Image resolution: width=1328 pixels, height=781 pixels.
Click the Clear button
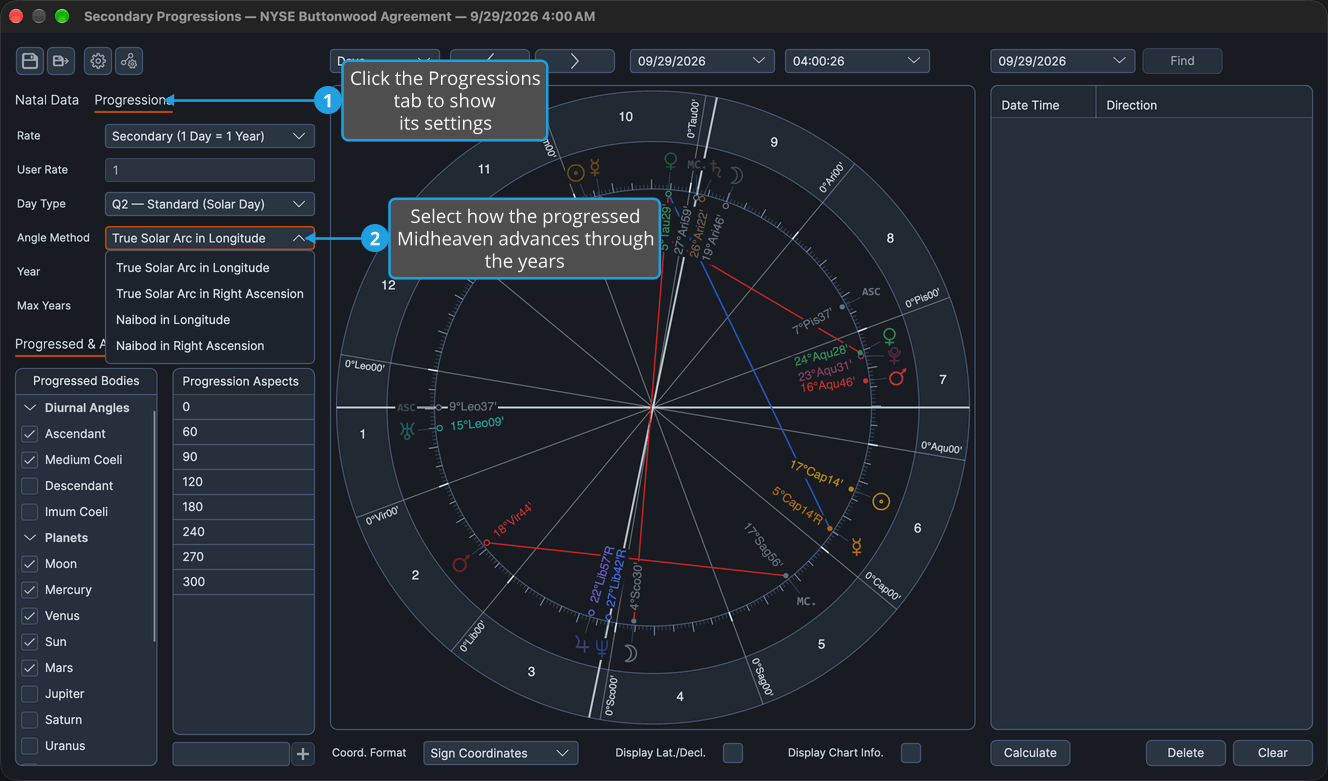point(1272,753)
